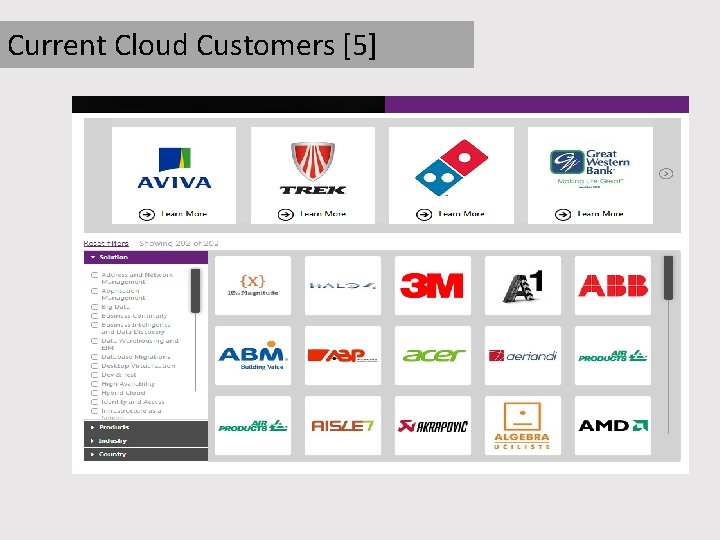
Task: Expand the Country filter section
Action: [x=146, y=454]
